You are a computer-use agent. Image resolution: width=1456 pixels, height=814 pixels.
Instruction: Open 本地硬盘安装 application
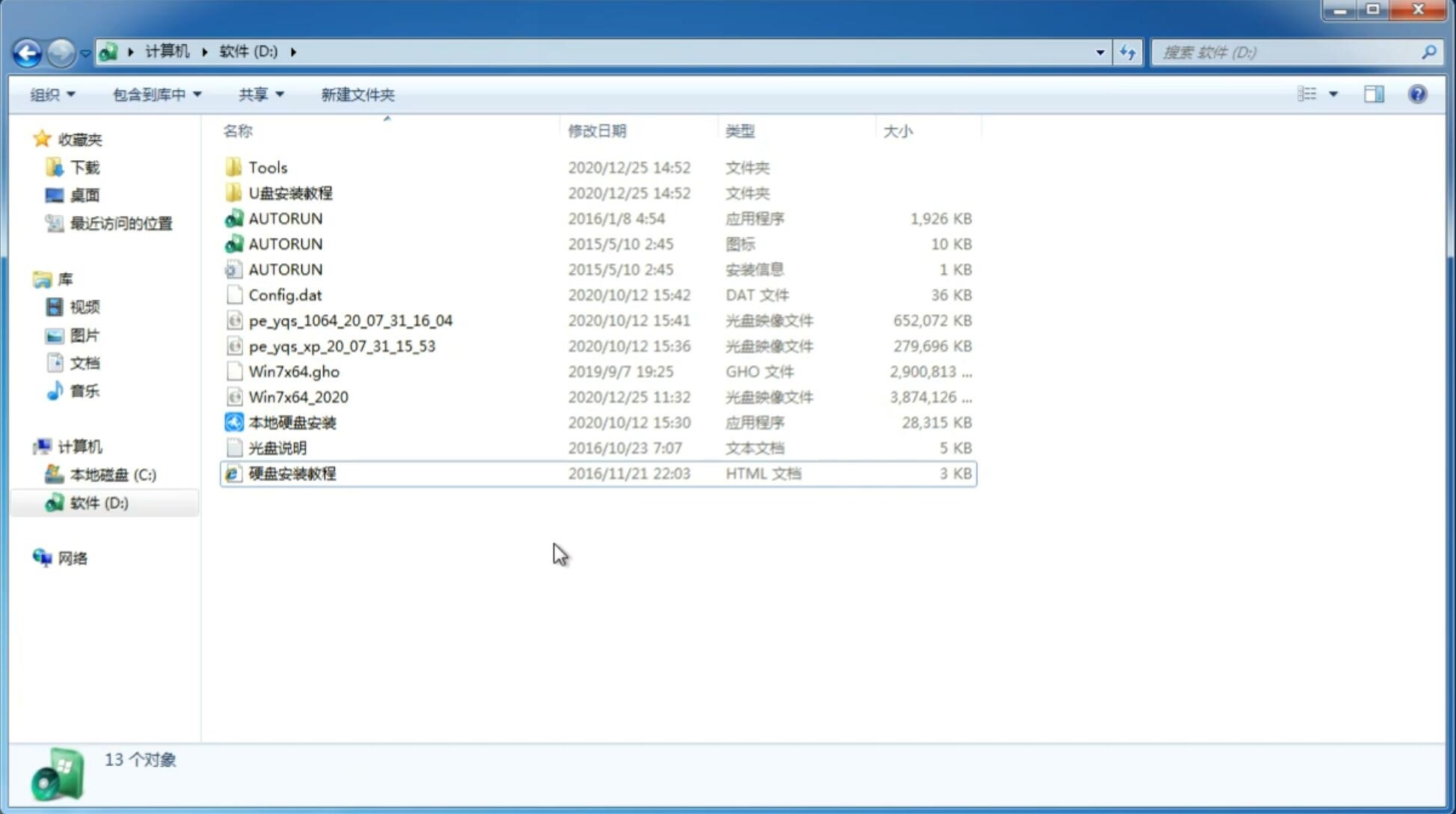pyautogui.click(x=292, y=422)
